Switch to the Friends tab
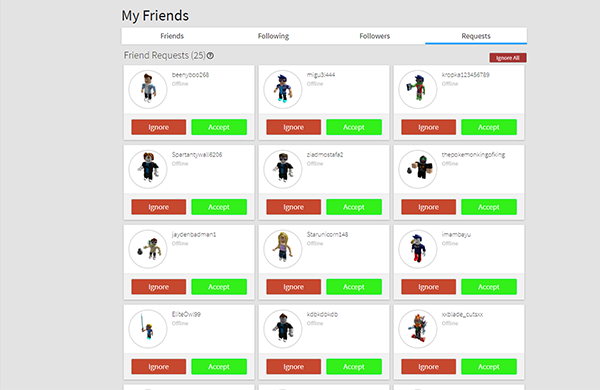This screenshot has width=600, height=390. [172, 36]
